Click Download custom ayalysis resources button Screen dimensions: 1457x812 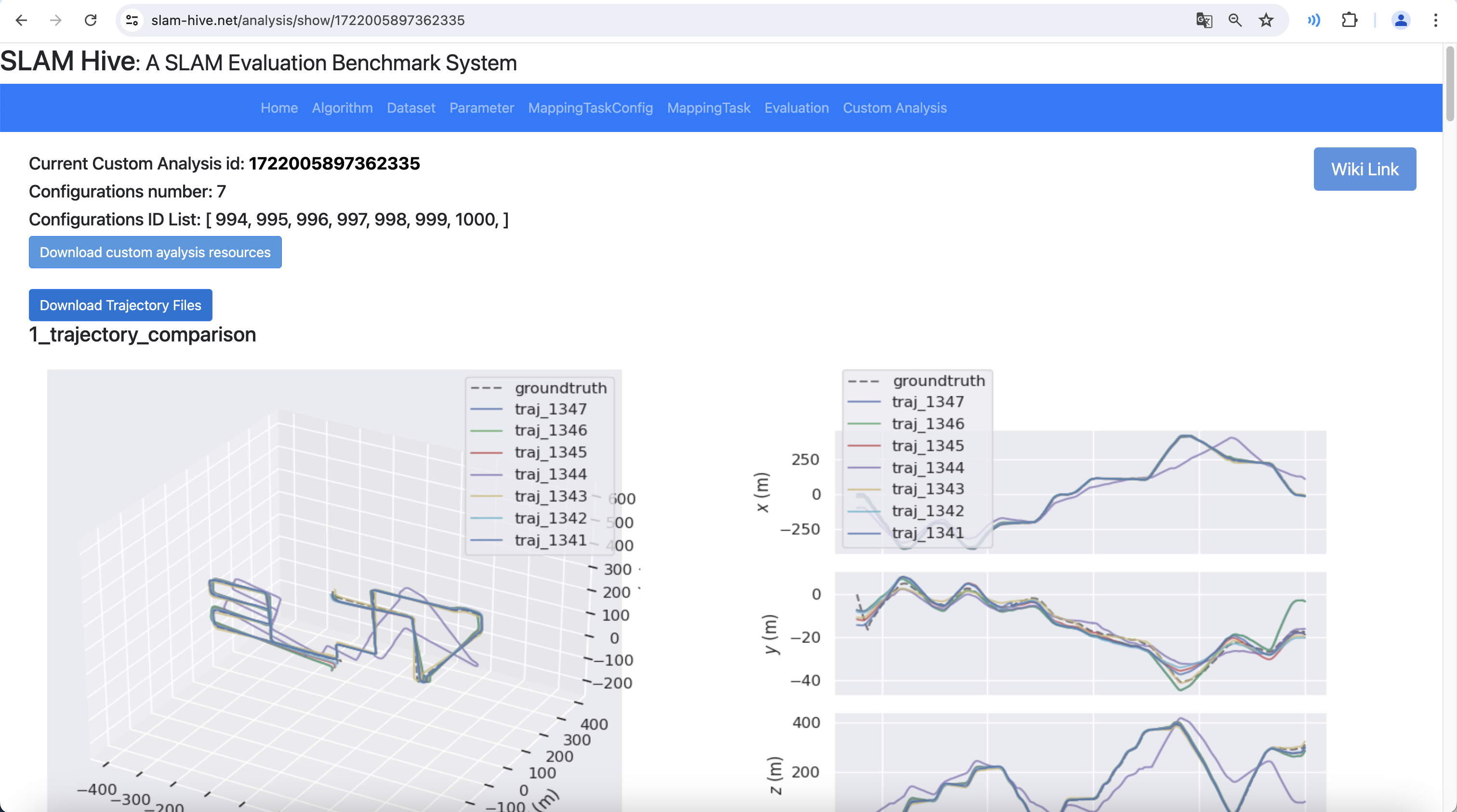[x=155, y=252]
